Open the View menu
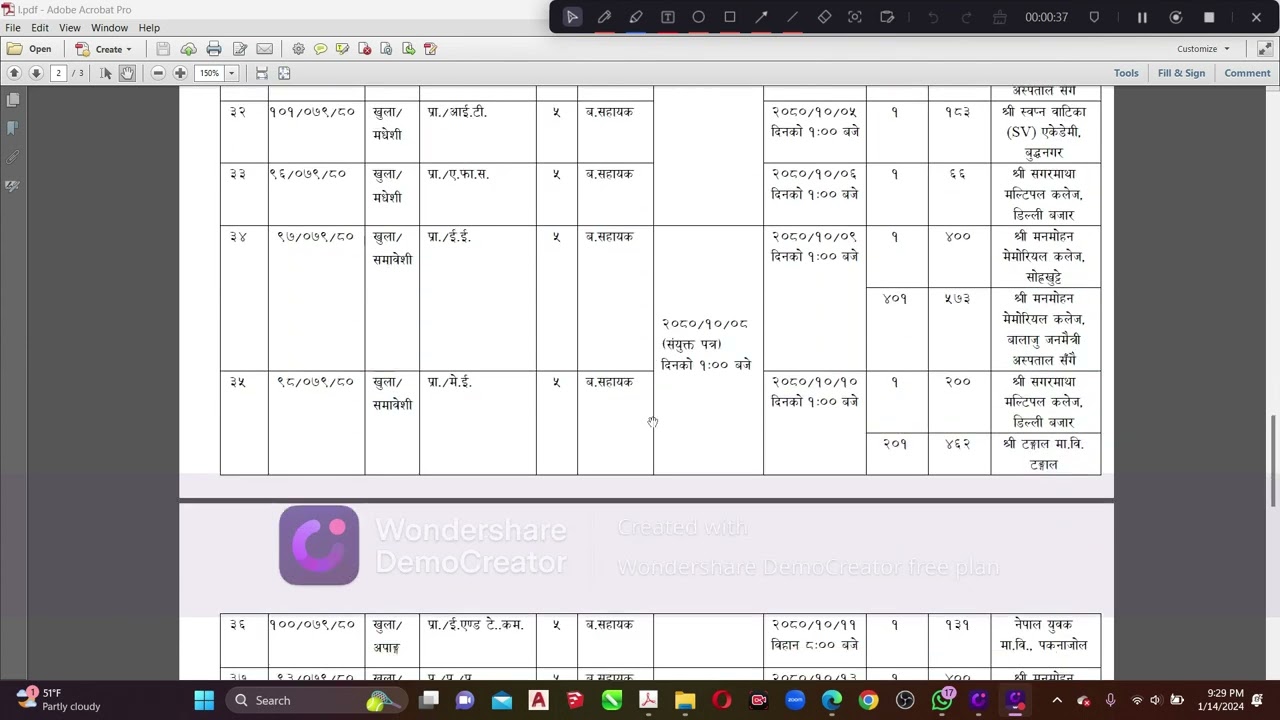 (70, 28)
